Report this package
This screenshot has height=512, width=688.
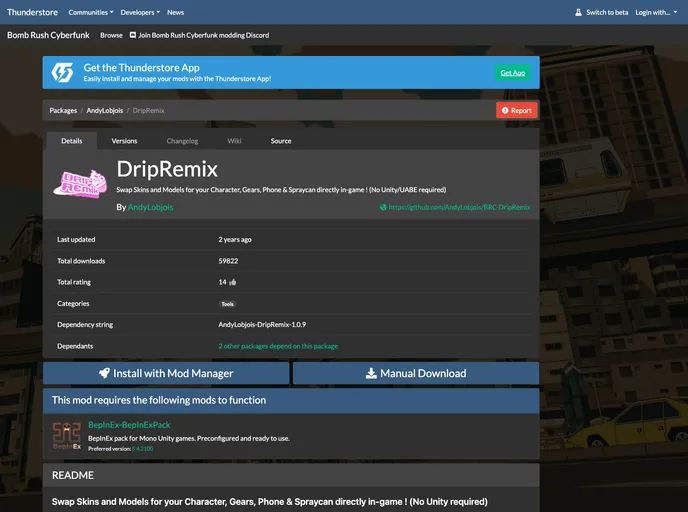point(516,111)
